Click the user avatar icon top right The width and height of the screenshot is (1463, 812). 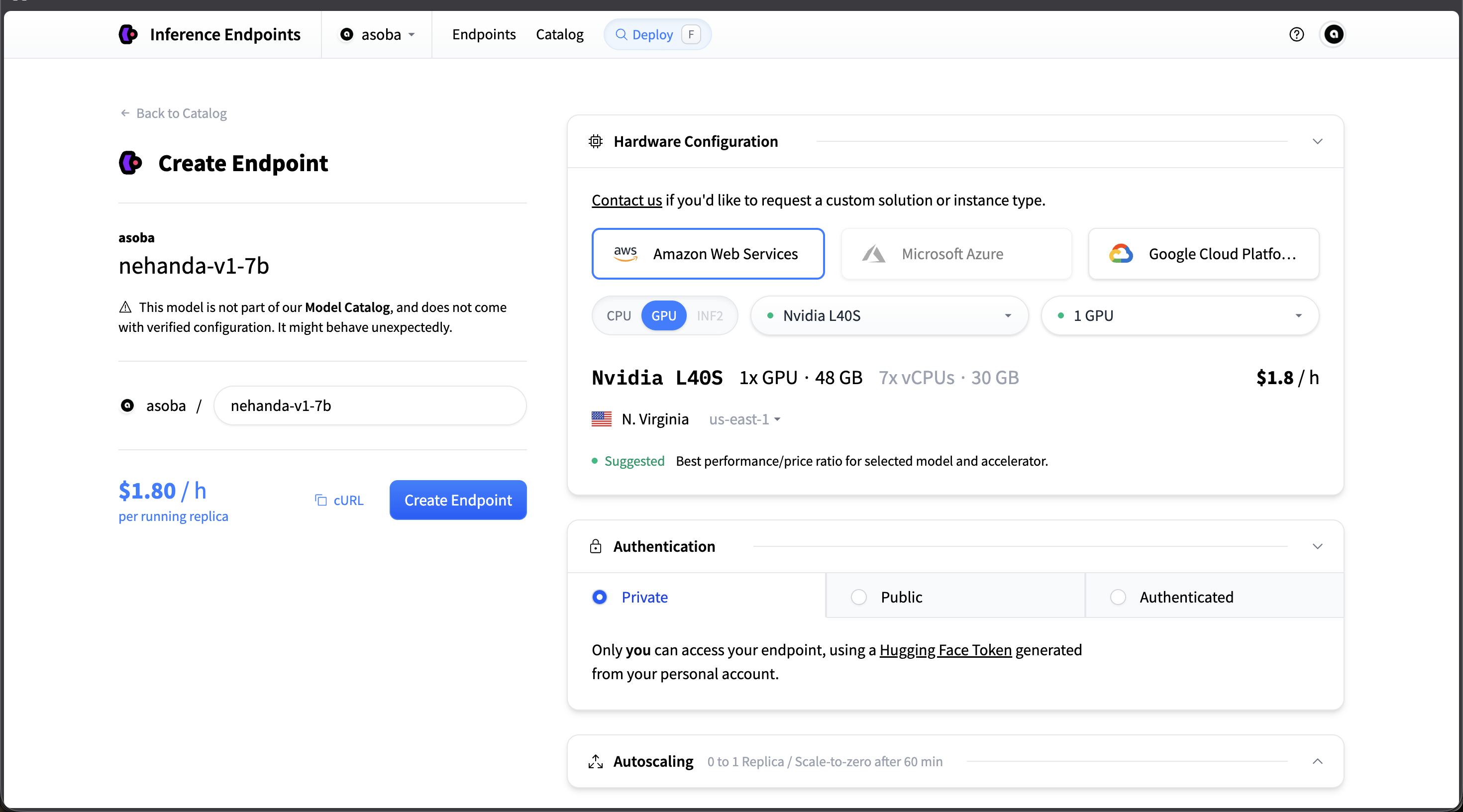[x=1333, y=34]
